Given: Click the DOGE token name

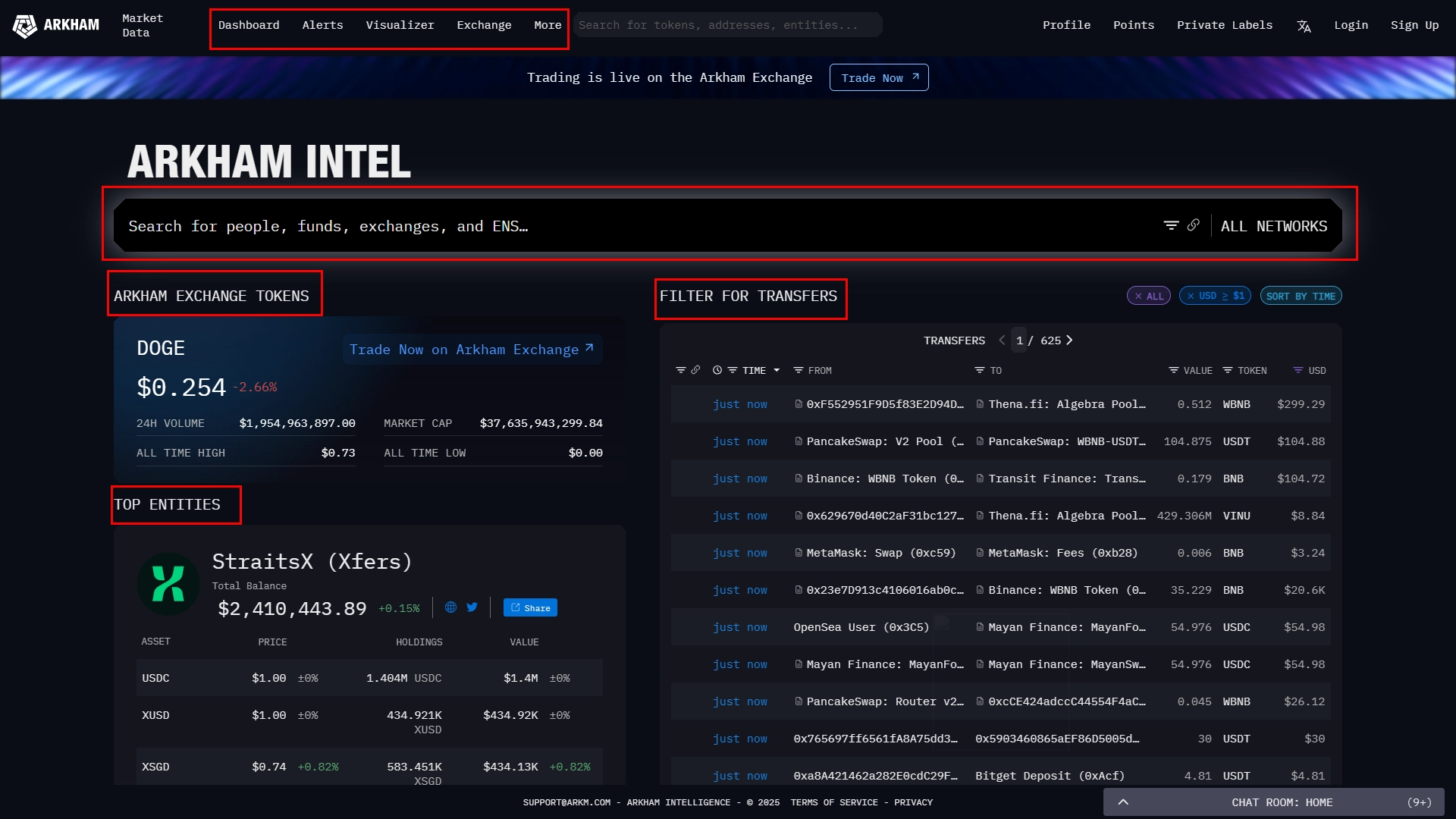Looking at the screenshot, I should [161, 348].
